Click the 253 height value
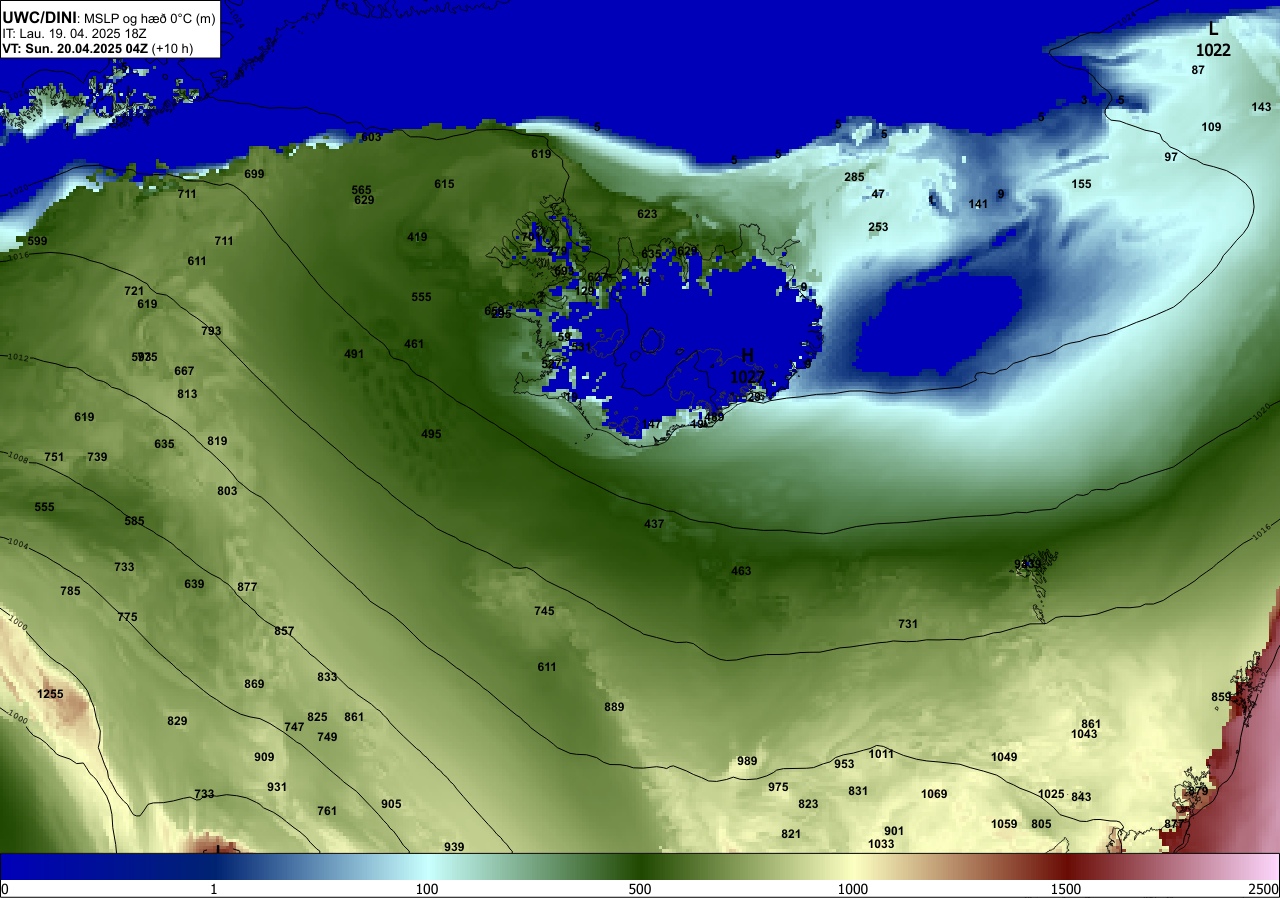1280x898 pixels. pyautogui.click(x=878, y=227)
